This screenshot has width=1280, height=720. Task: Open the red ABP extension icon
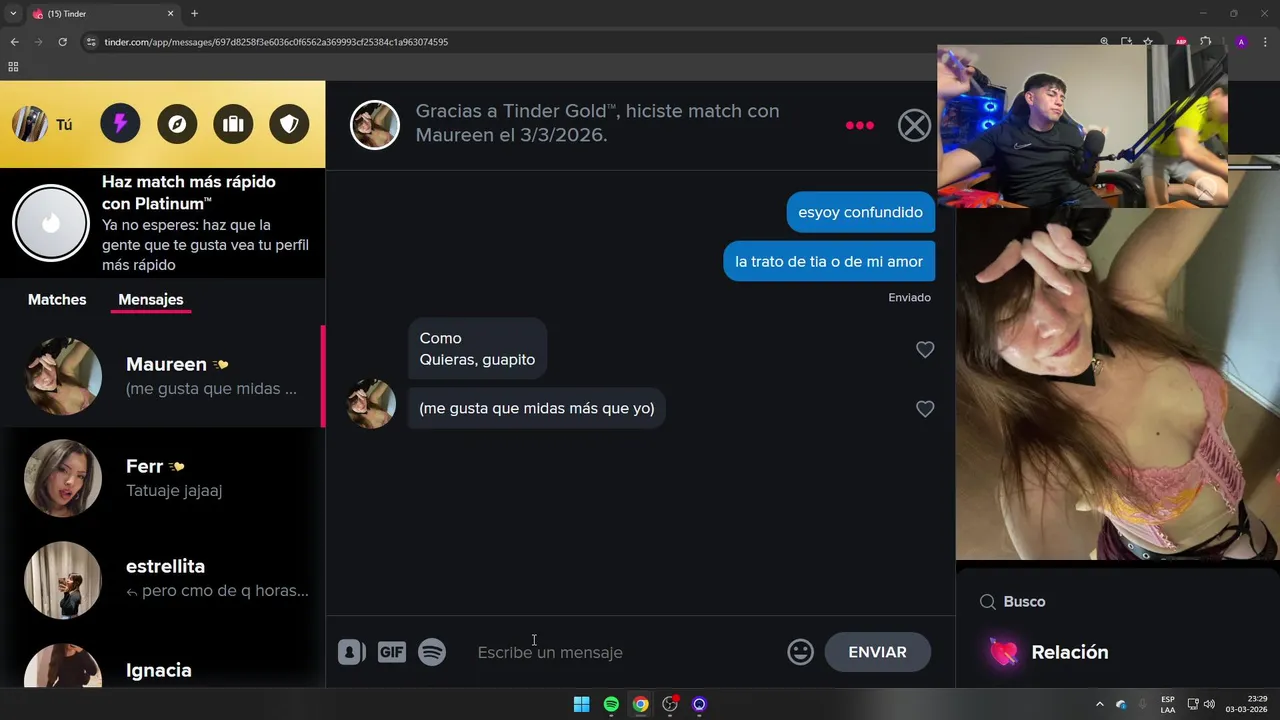coord(1181,42)
